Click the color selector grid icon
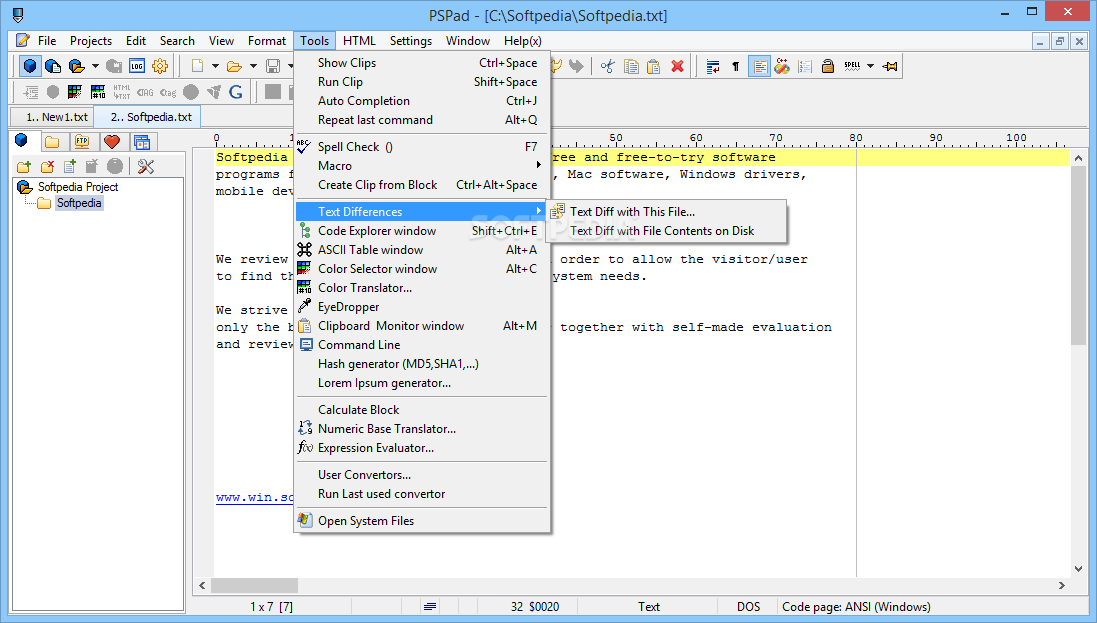1097x623 pixels. pyautogui.click(x=75, y=92)
